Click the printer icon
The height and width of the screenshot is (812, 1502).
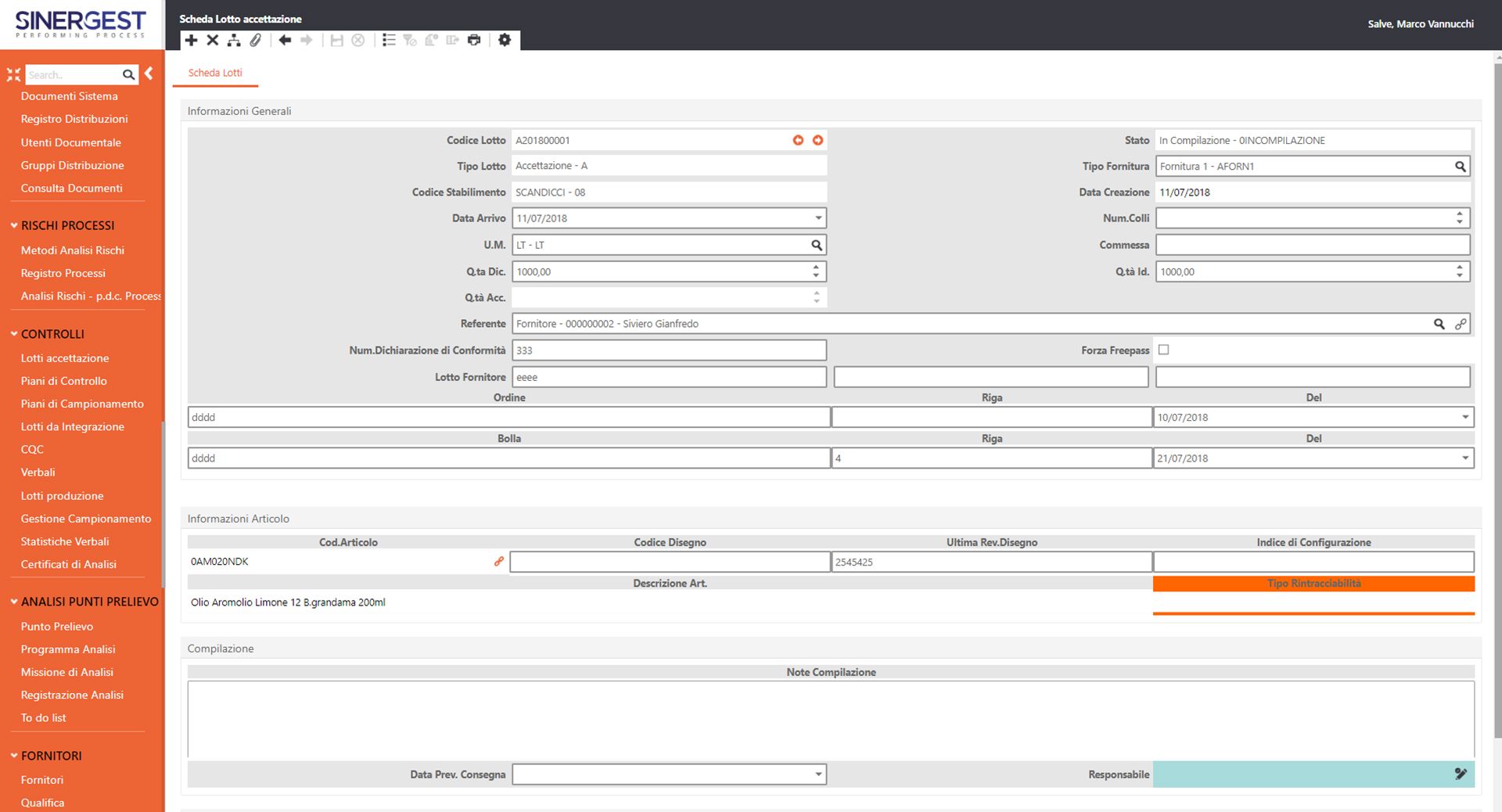(474, 40)
